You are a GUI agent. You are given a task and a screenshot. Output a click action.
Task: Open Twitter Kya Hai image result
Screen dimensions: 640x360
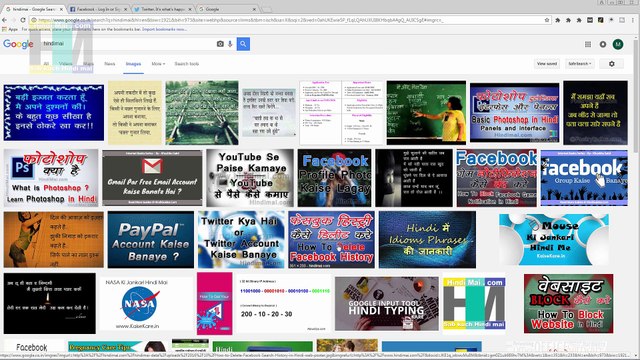[x=241, y=240]
